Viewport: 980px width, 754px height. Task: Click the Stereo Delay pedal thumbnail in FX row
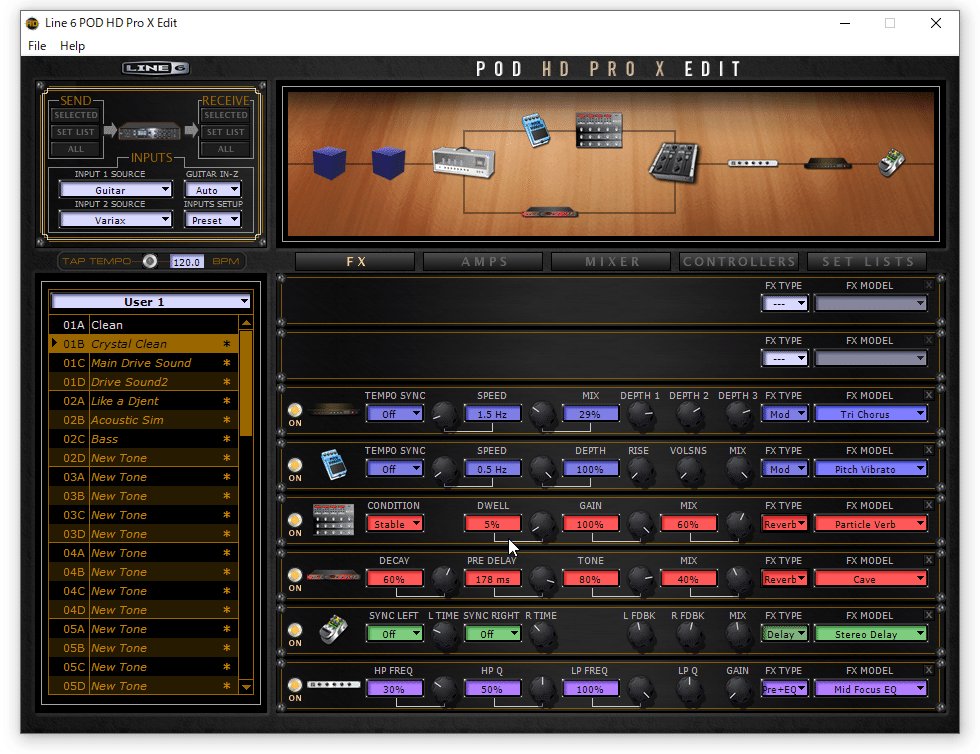point(333,630)
